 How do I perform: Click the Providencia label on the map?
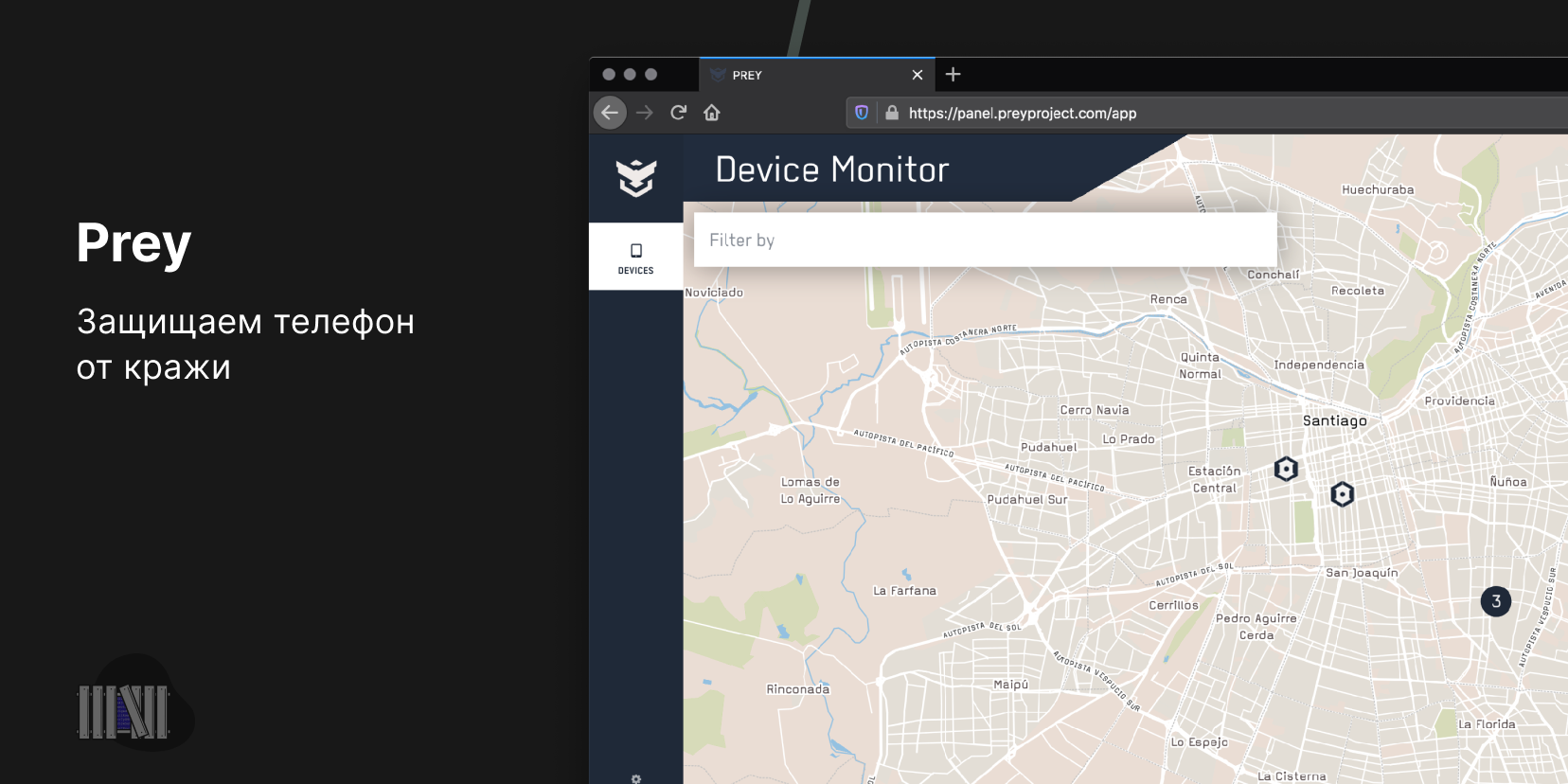(1460, 401)
